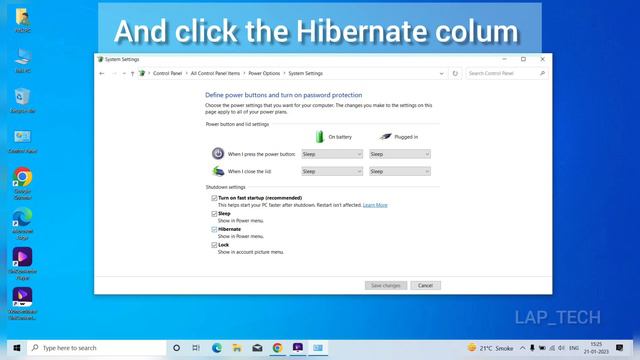Click the On battery icon
640x360 pixels.
tap(320, 137)
